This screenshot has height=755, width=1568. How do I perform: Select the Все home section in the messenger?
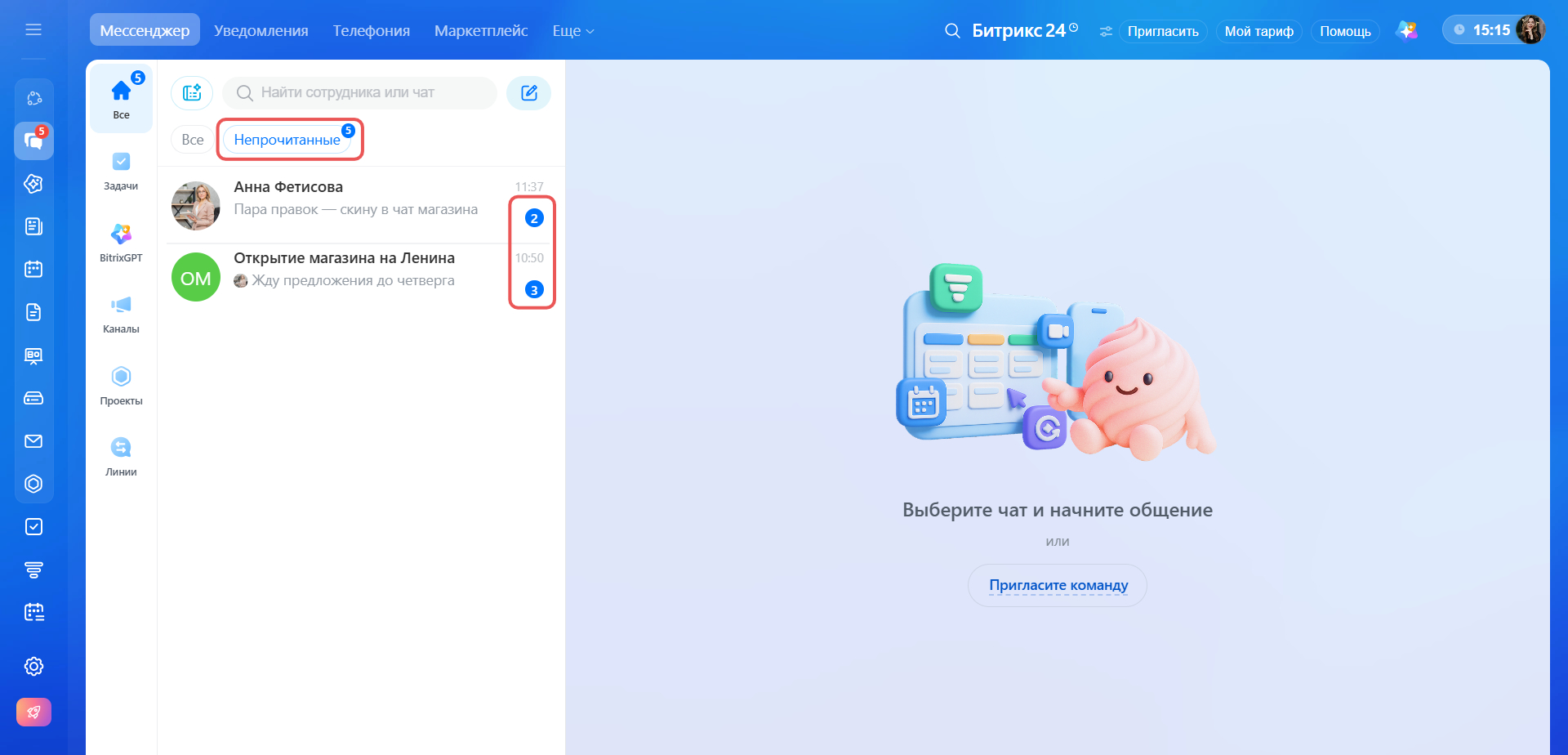click(x=121, y=98)
